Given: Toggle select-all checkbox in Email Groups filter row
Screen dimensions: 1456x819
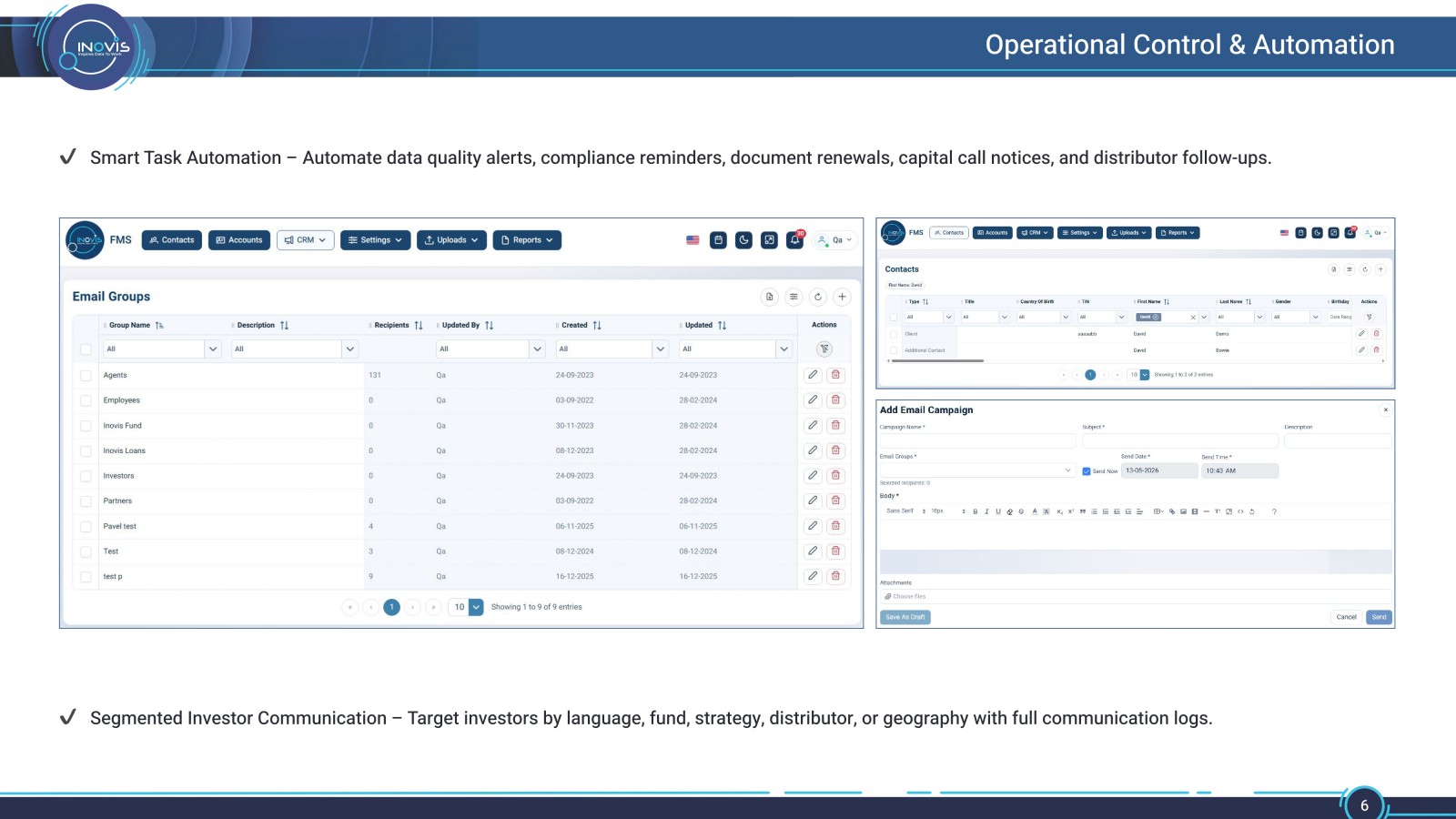Looking at the screenshot, I should click(86, 349).
